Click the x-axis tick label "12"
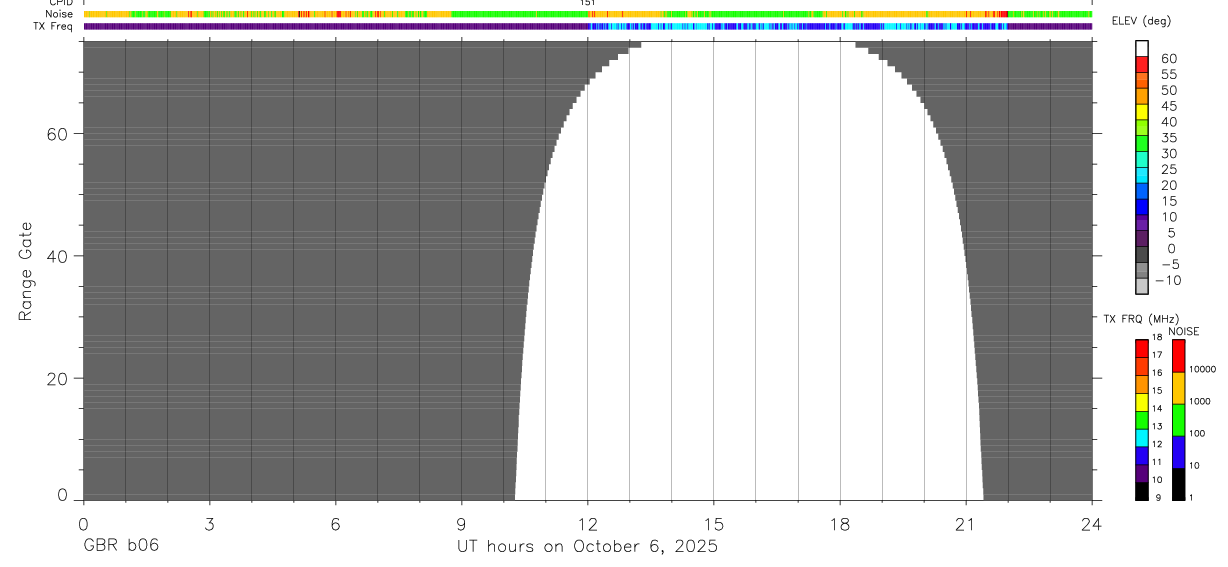 (587, 523)
